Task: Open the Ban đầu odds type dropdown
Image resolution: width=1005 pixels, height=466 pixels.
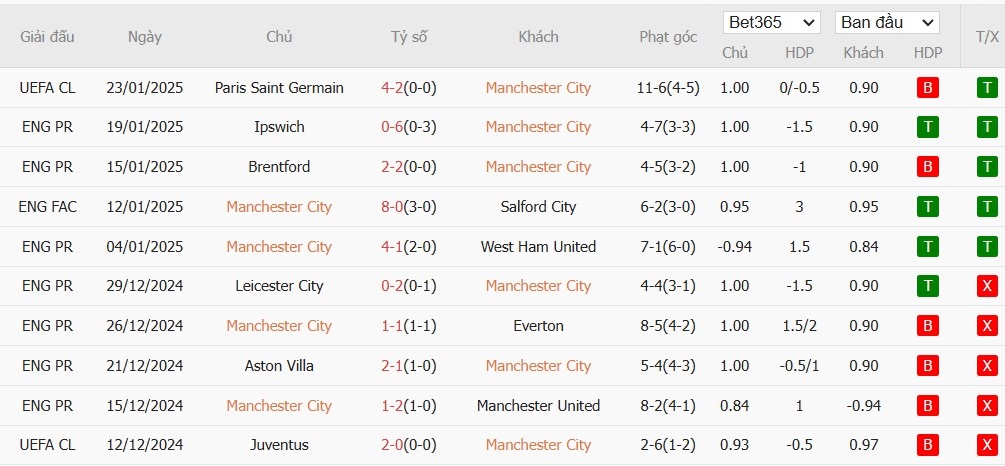Action: (x=887, y=22)
